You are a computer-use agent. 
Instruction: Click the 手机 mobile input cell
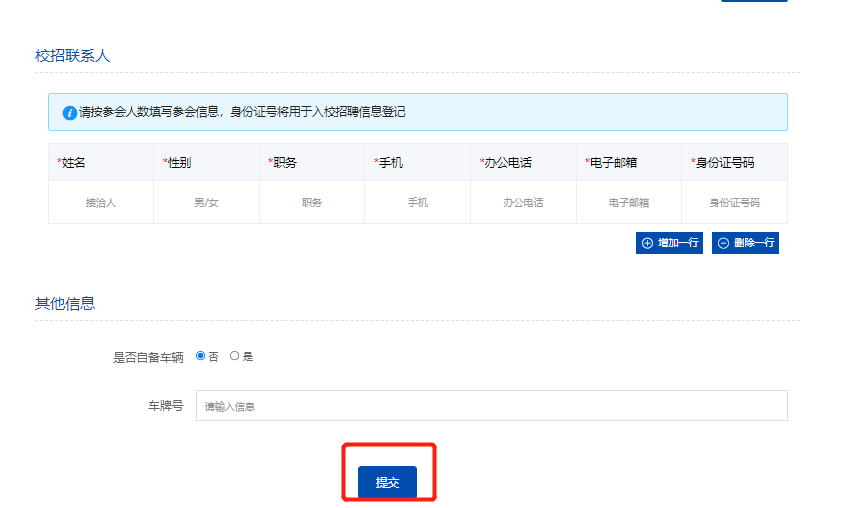click(x=417, y=202)
